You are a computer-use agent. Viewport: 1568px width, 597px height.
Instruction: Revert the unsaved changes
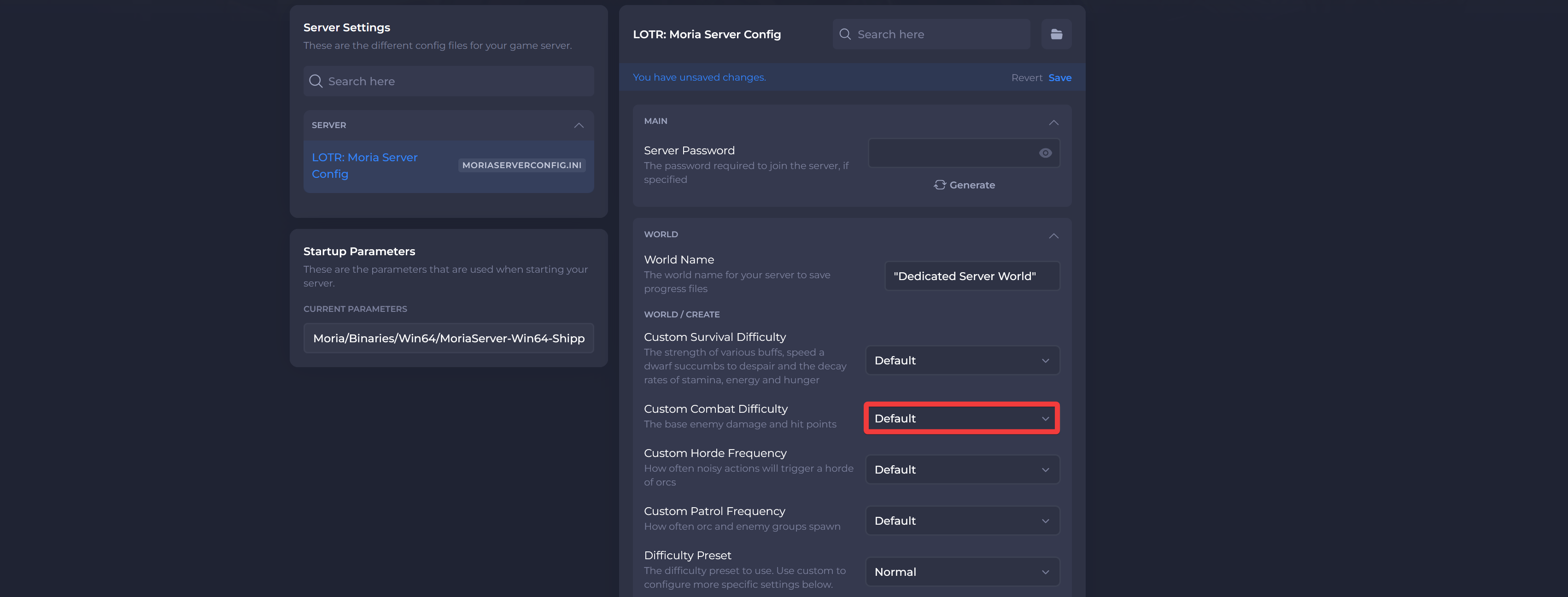pyautogui.click(x=1027, y=77)
